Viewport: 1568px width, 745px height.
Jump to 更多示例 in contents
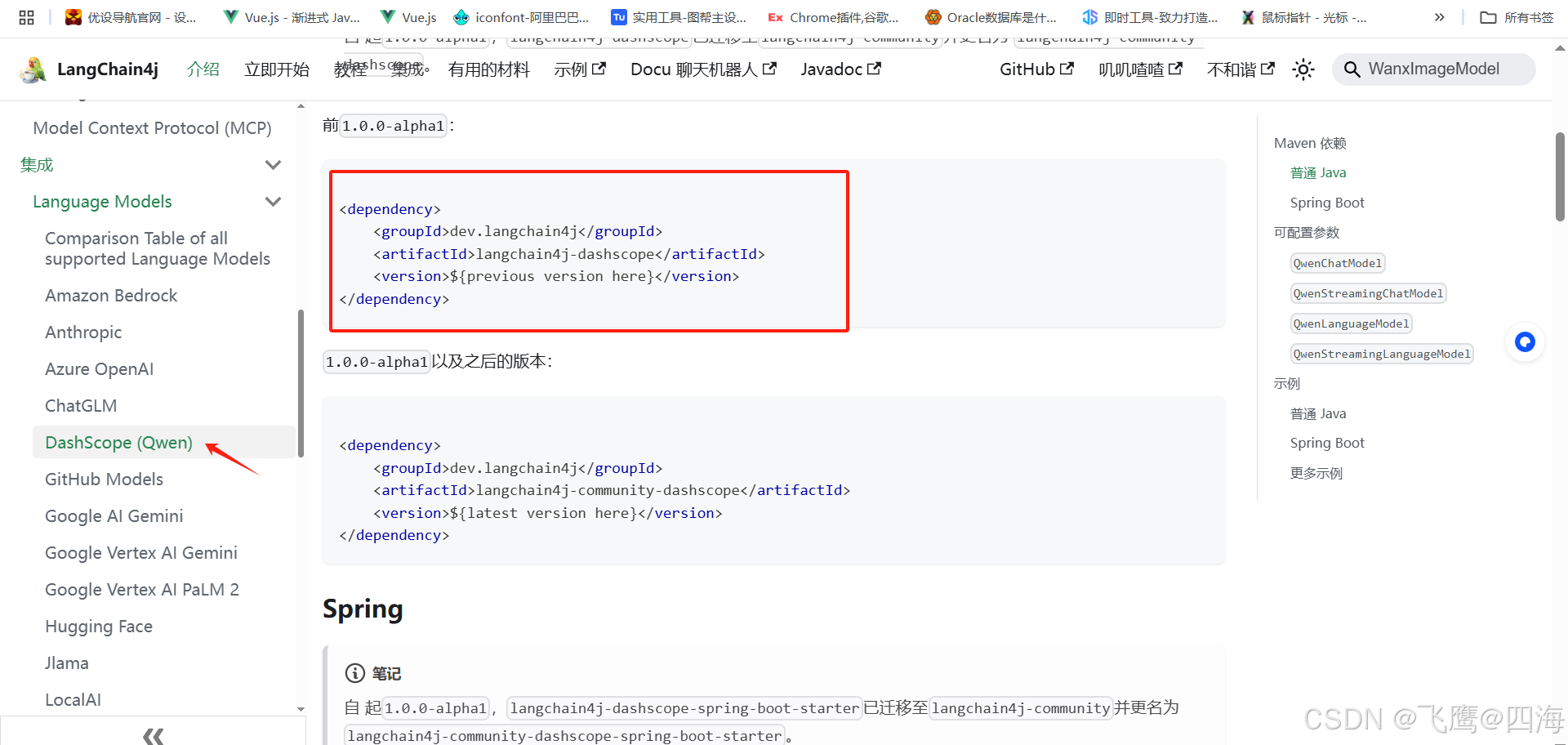pyautogui.click(x=1316, y=473)
